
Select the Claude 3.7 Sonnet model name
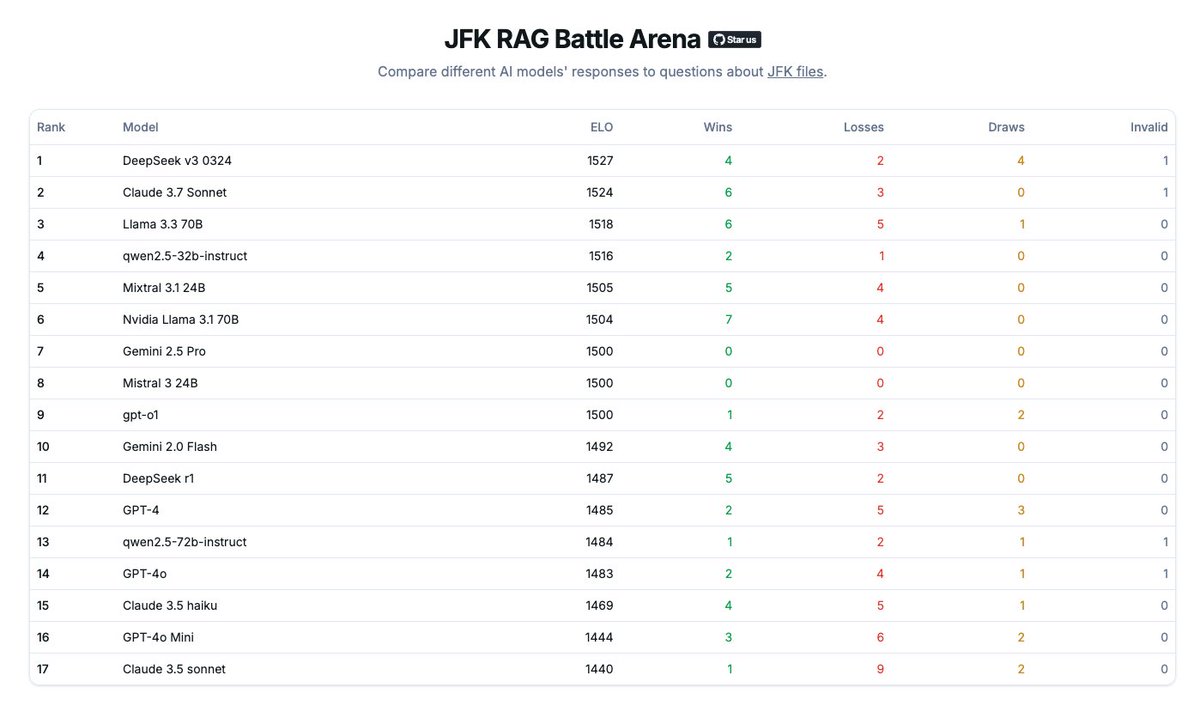coord(175,192)
